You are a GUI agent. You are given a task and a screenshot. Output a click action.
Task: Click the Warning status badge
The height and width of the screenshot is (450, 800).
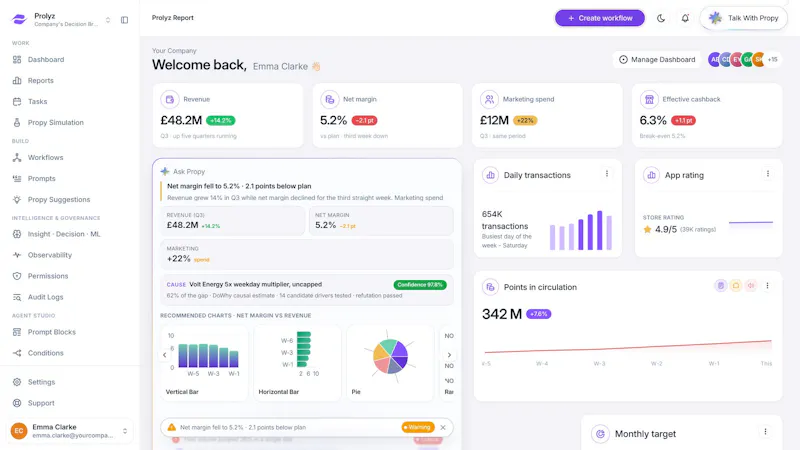click(x=418, y=428)
